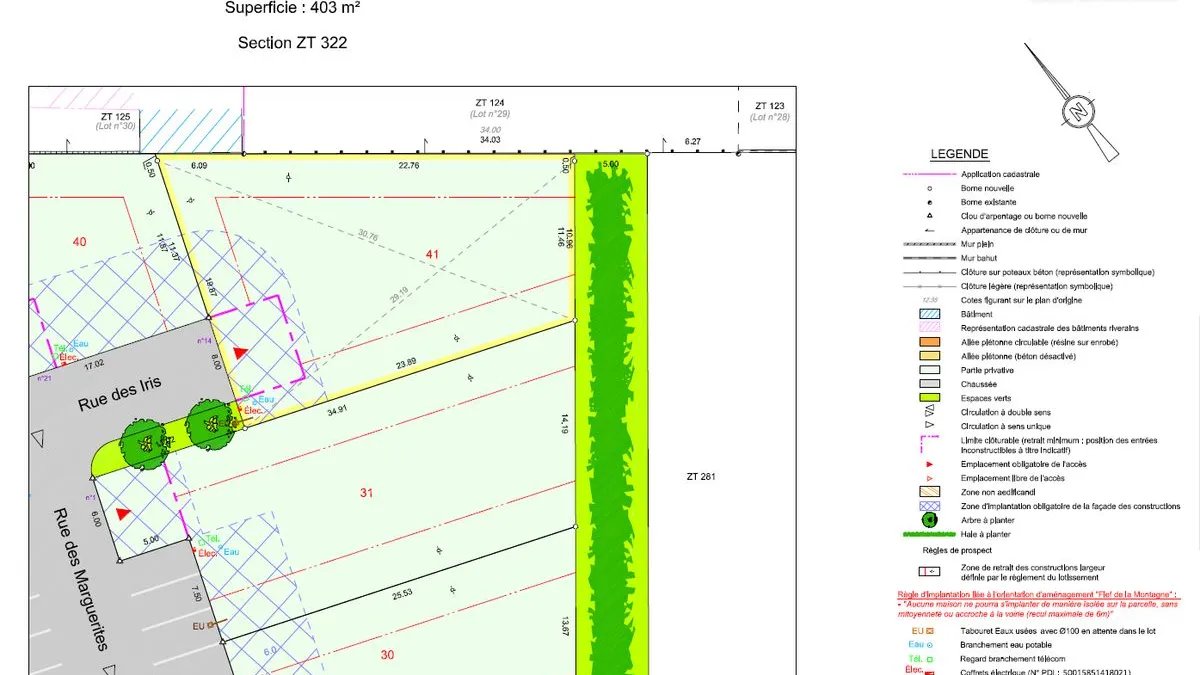Click the 'Emplacement obligatoire de l'accès' red arrow icon
Screen dimensions: 1200x675
929,464
